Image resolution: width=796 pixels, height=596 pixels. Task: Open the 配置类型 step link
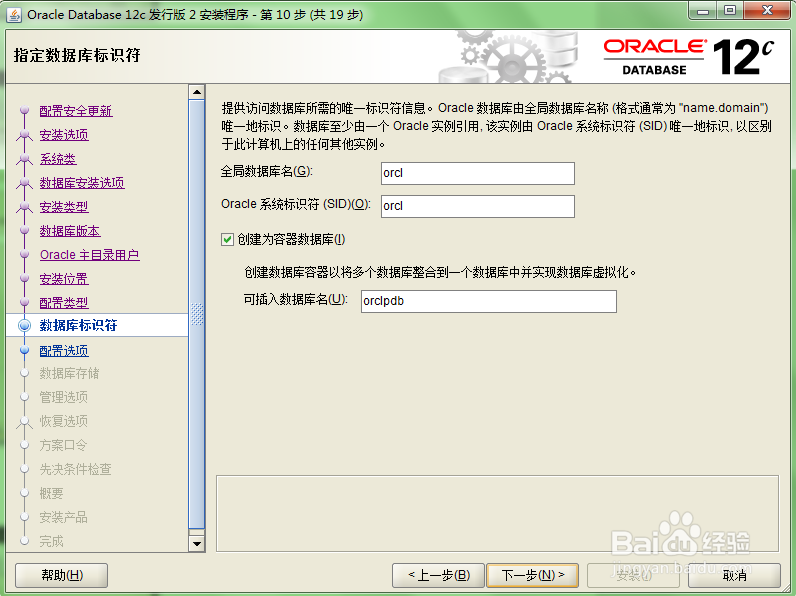(x=64, y=303)
